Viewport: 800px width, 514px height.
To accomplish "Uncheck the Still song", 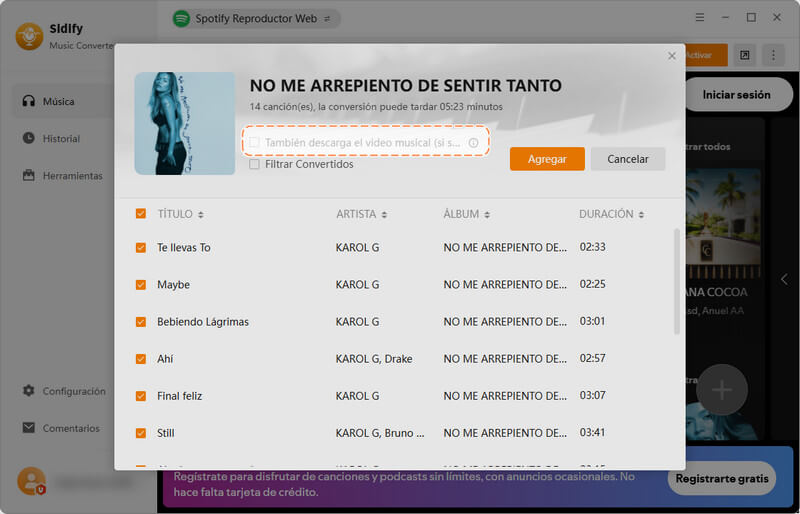I will click(141, 433).
